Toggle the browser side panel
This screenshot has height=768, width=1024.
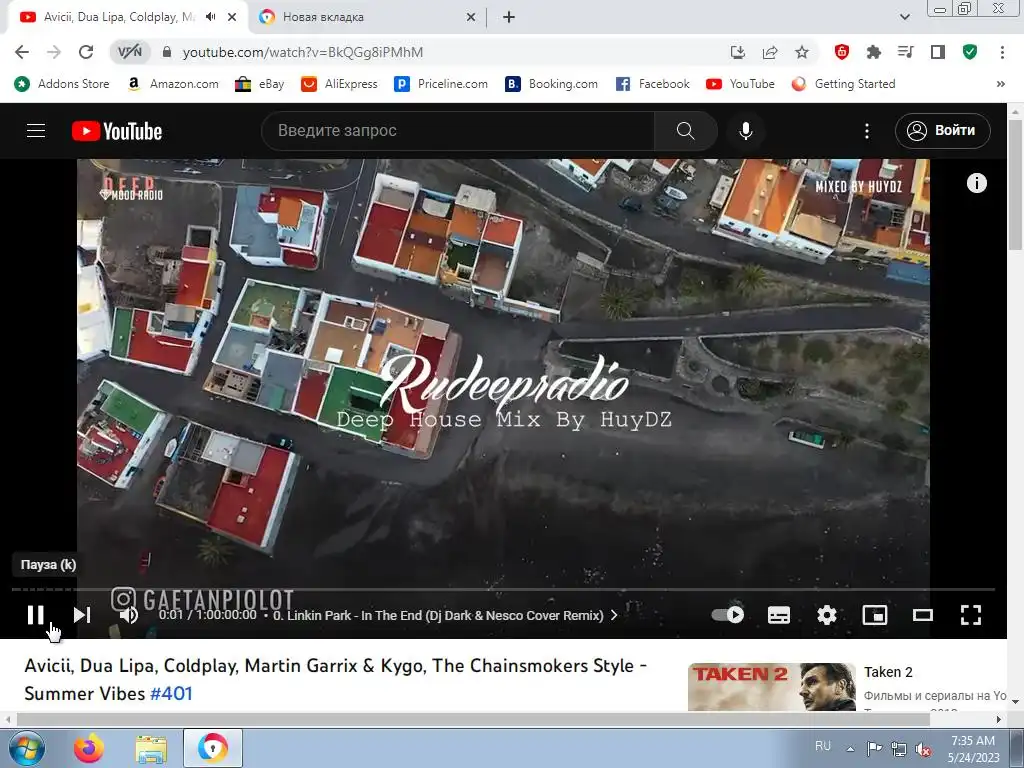[938, 52]
